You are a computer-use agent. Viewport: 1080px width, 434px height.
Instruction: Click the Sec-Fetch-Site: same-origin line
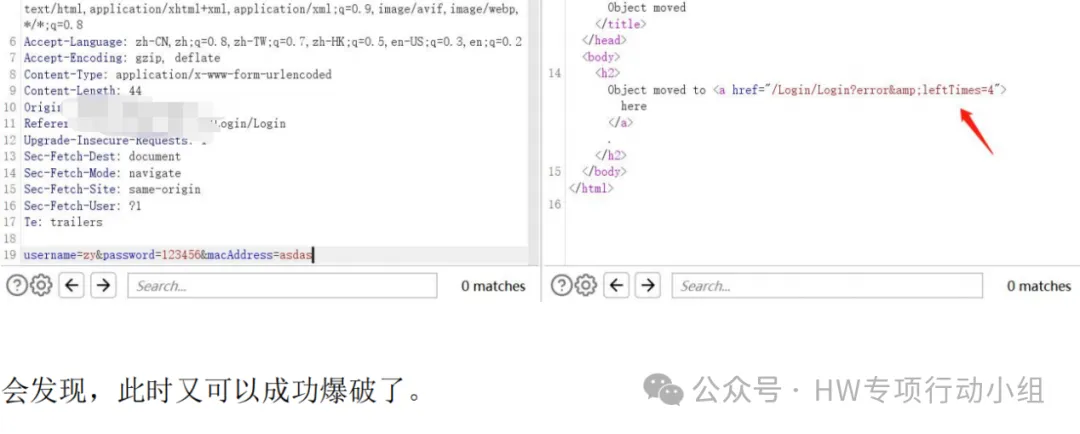(x=112, y=189)
